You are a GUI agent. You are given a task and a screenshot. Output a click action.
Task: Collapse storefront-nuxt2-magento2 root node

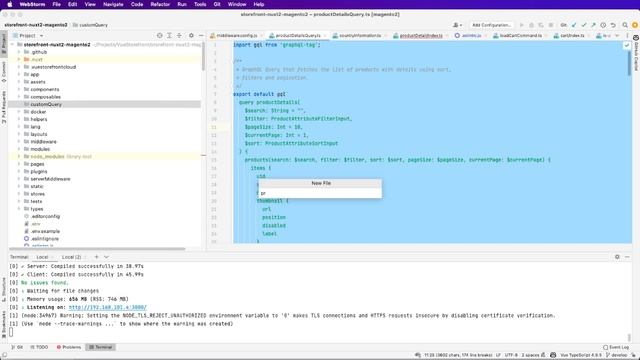click(x=13, y=44)
